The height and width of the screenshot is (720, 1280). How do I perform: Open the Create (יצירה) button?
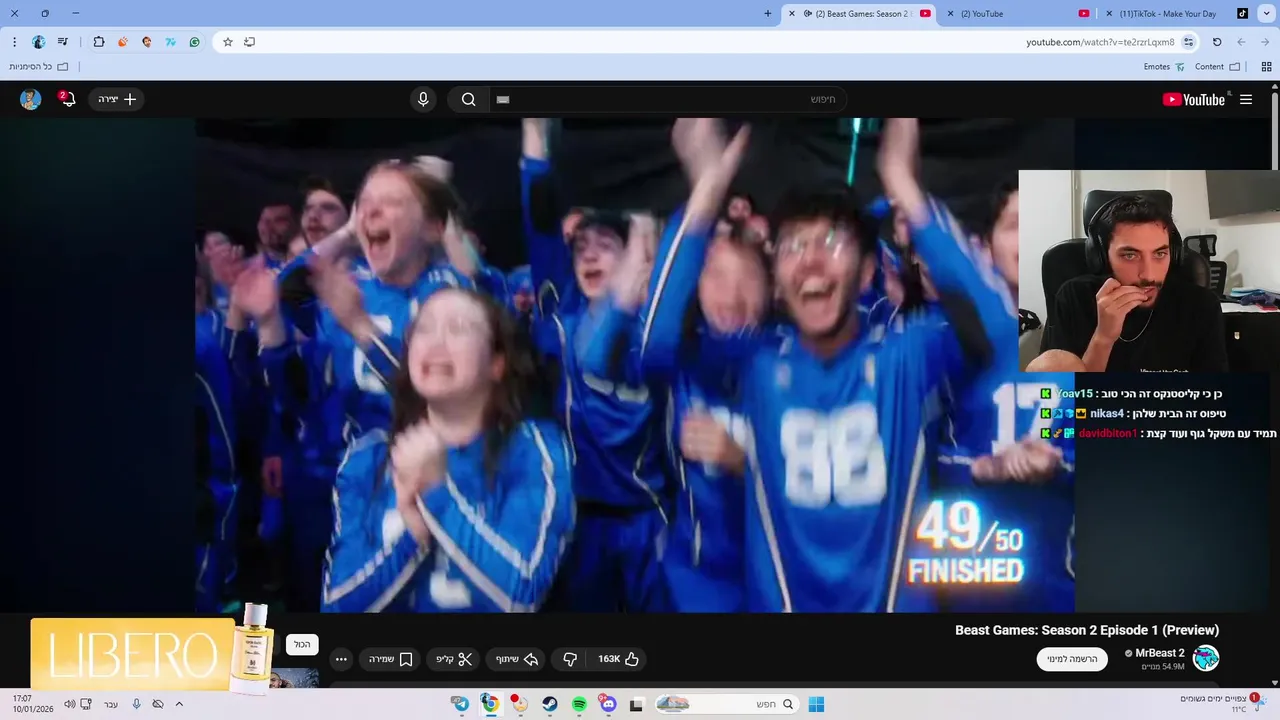pyautogui.click(x=117, y=99)
